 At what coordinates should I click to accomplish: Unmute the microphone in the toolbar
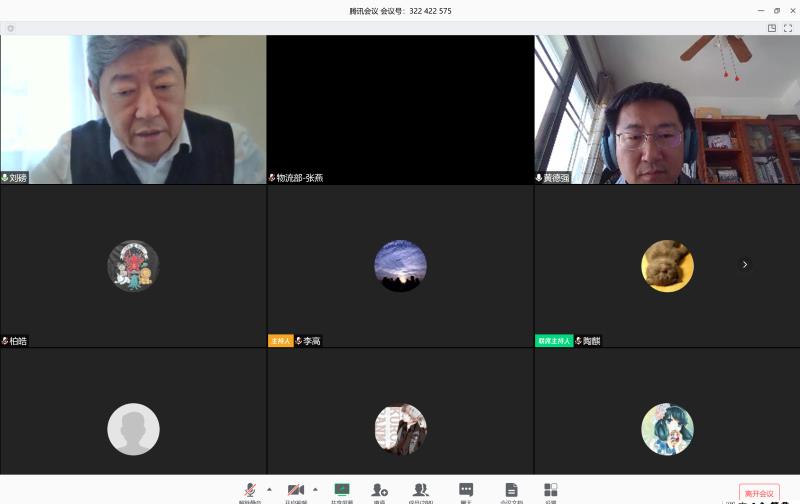tap(249, 491)
